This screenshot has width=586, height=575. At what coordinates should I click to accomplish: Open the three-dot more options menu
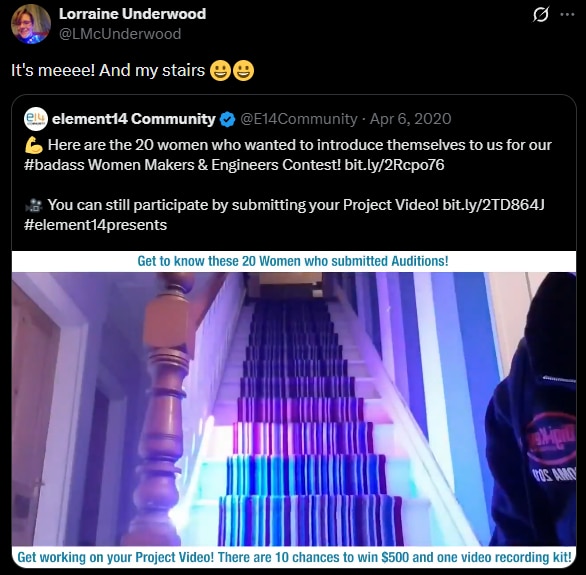(x=567, y=15)
